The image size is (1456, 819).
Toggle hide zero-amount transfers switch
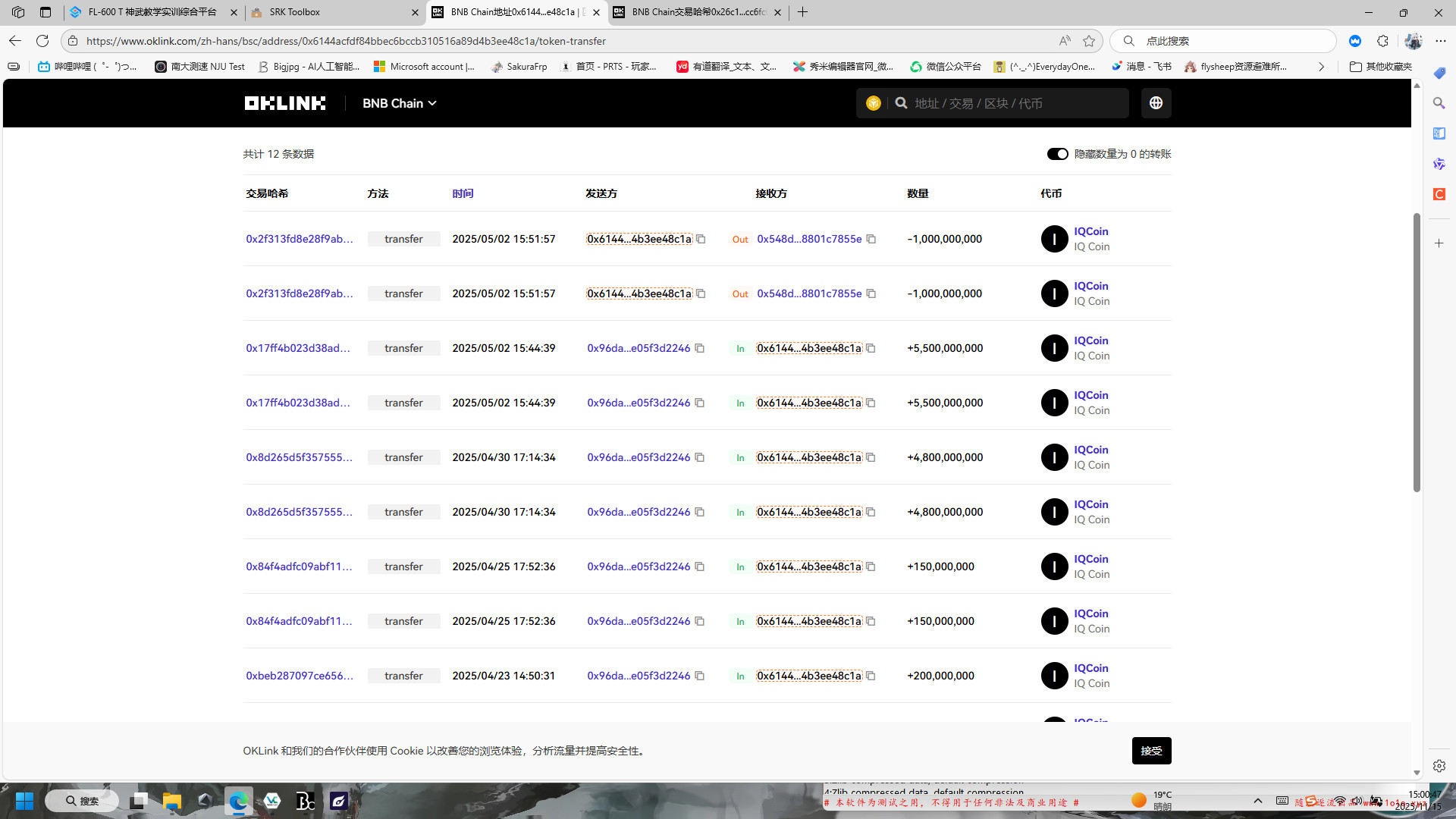[x=1057, y=154]
